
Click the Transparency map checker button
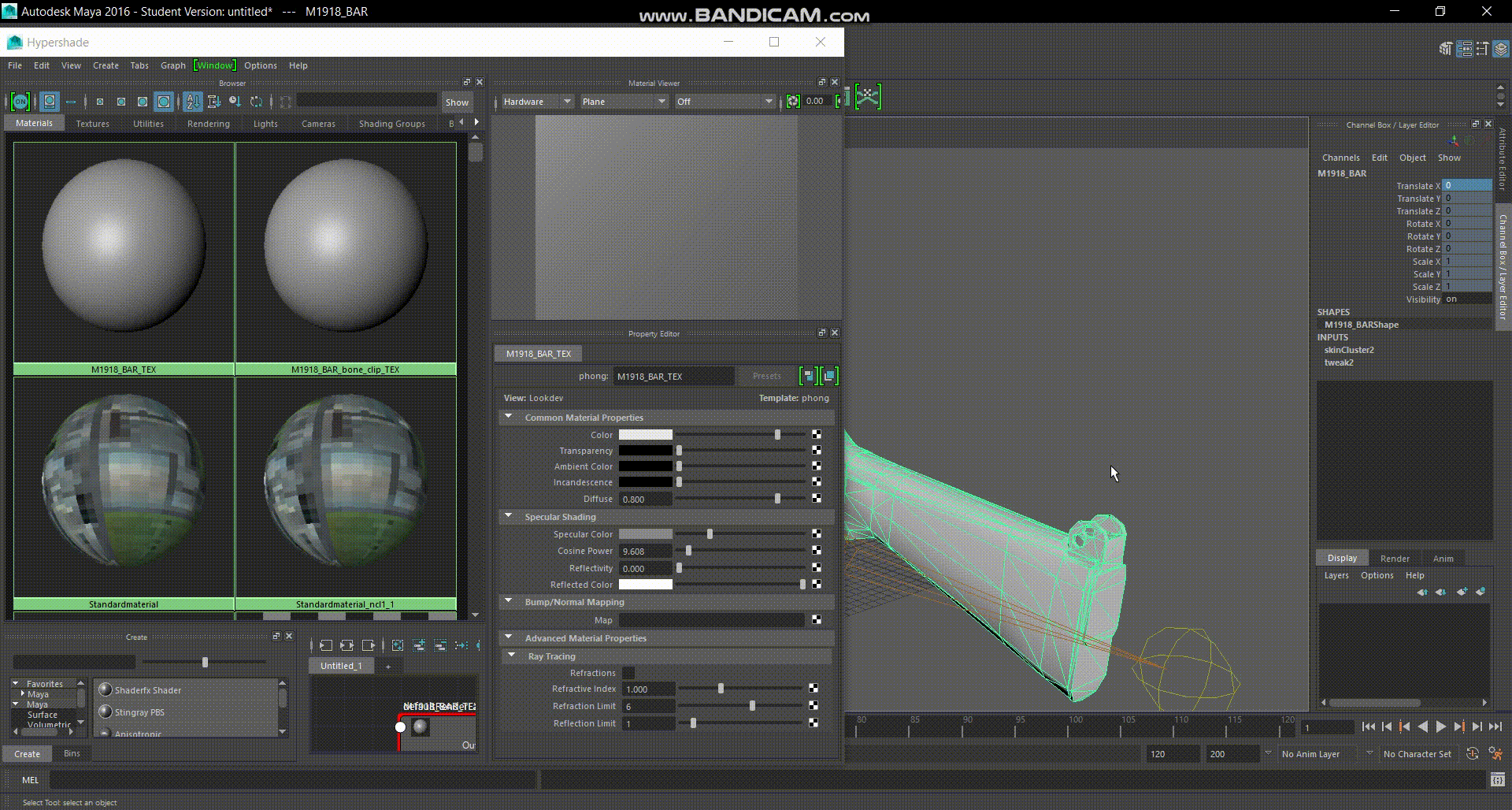tap(817, 451)
